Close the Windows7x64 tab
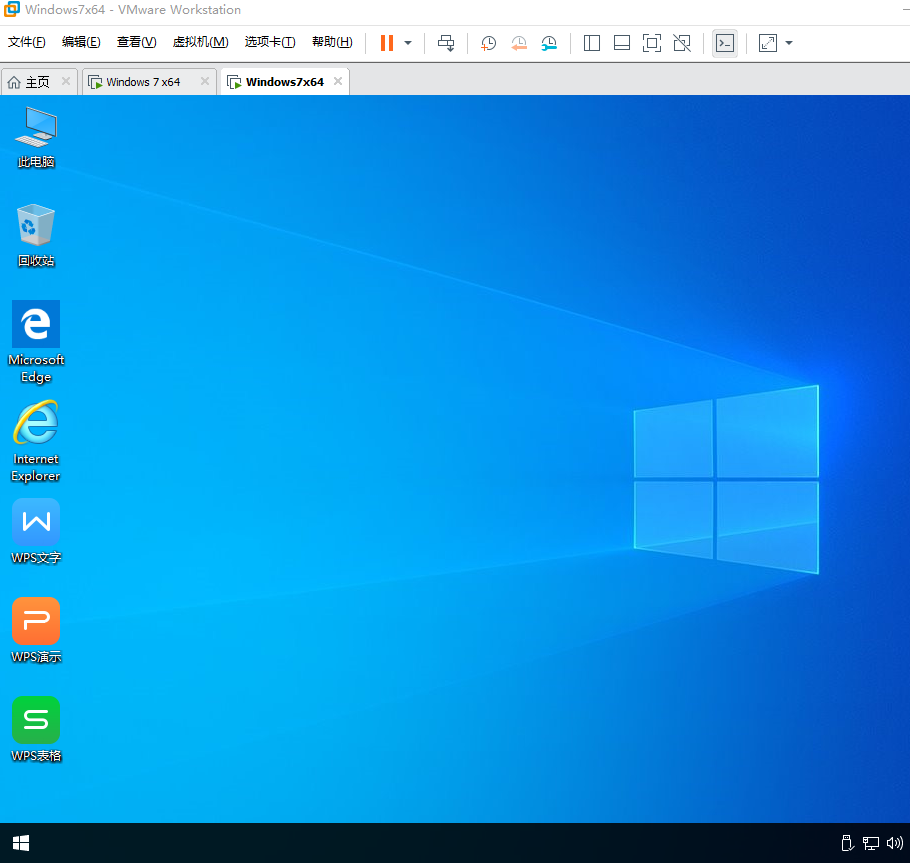910x863 pixels. tap(338, 81)
